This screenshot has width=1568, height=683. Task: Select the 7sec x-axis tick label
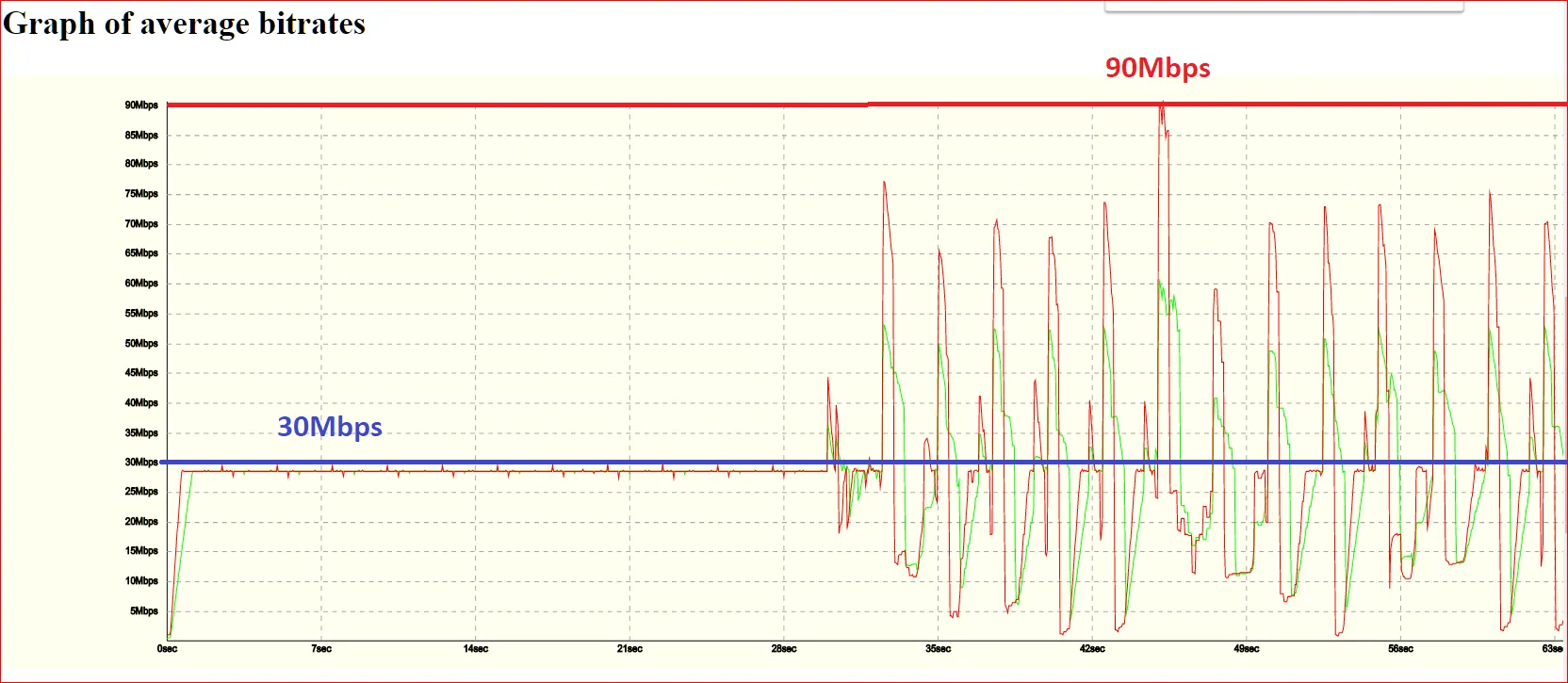click(x=321, y=649)
